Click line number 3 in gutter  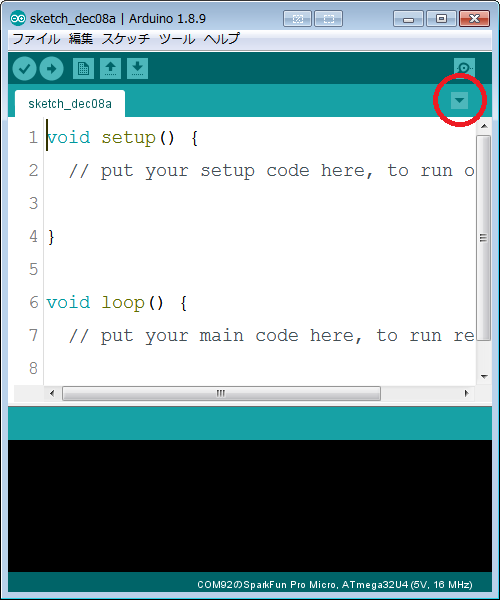coord(34,203)
